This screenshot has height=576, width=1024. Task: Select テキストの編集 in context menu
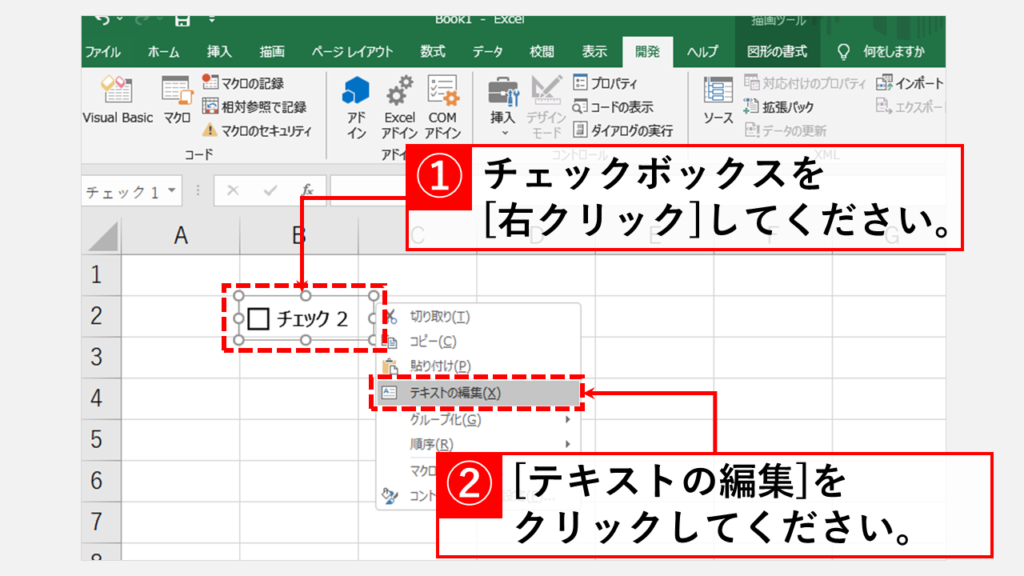pyautogui.click(x=455, y=393)
